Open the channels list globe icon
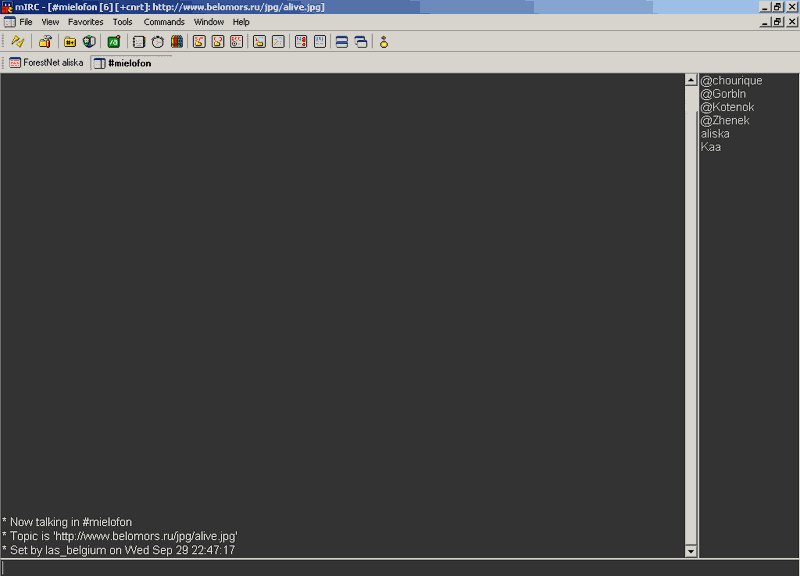The width and height of the screenshot is (800, 576). pyautogui.click(x=89, y=42)
